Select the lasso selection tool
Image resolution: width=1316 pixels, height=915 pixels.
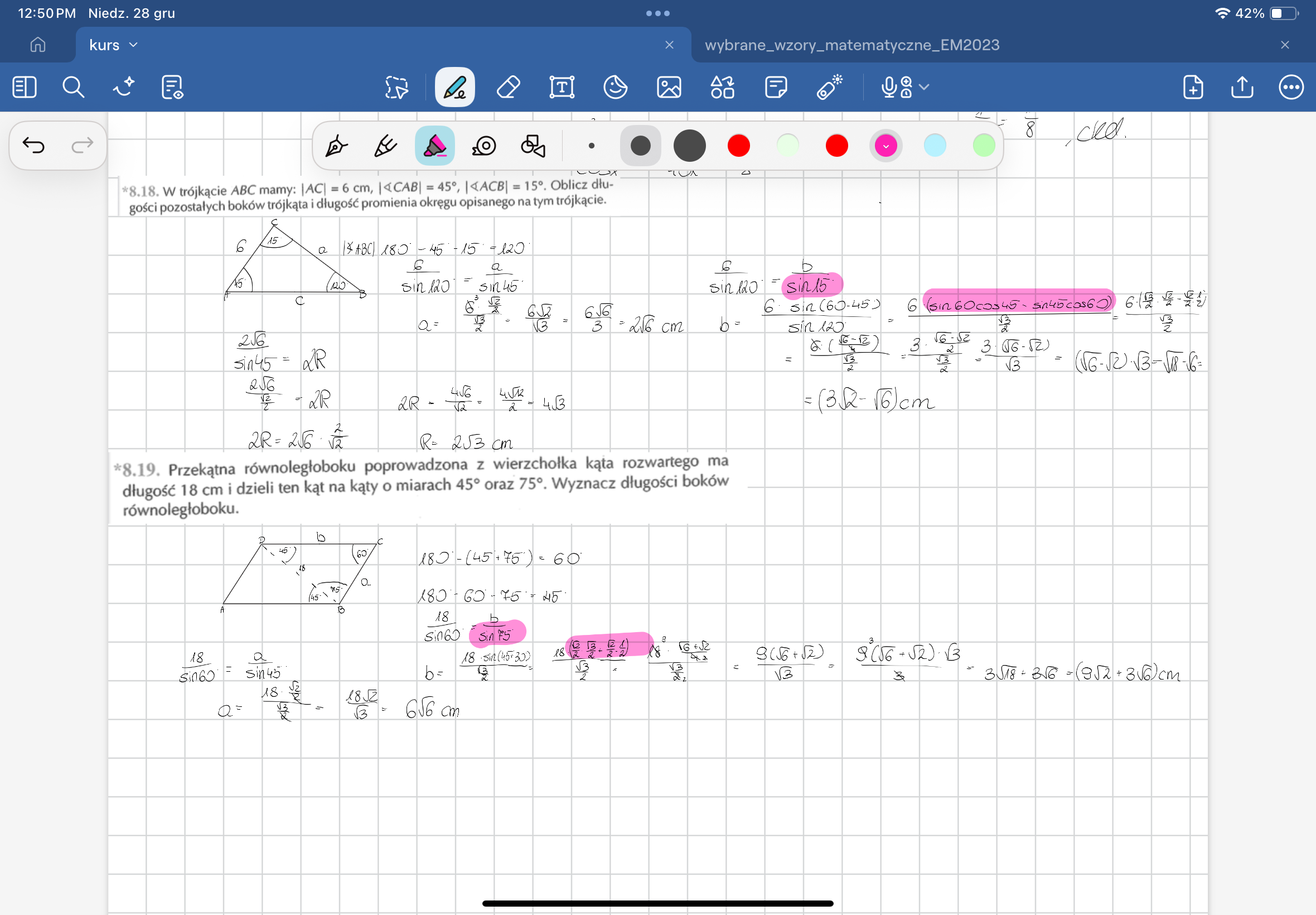(x=396, y=88)
